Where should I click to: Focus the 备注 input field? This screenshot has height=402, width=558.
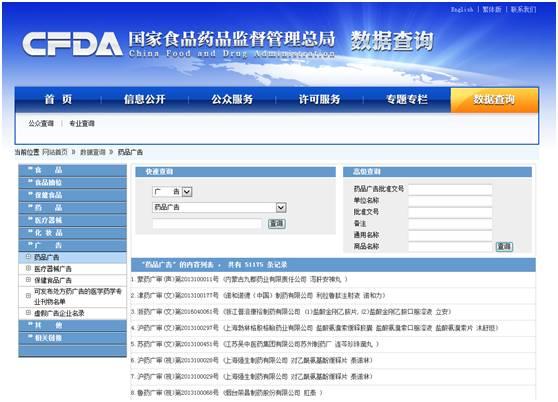450,224
